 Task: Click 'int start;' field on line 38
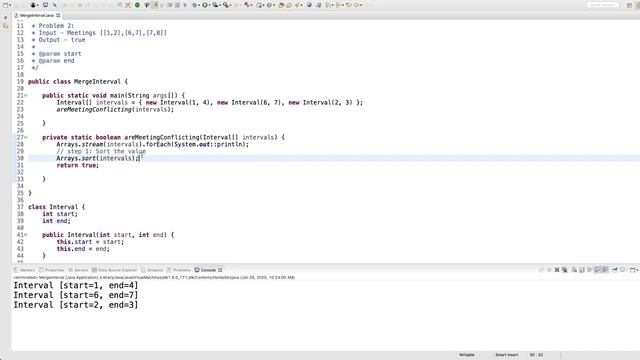pos(60,214)
